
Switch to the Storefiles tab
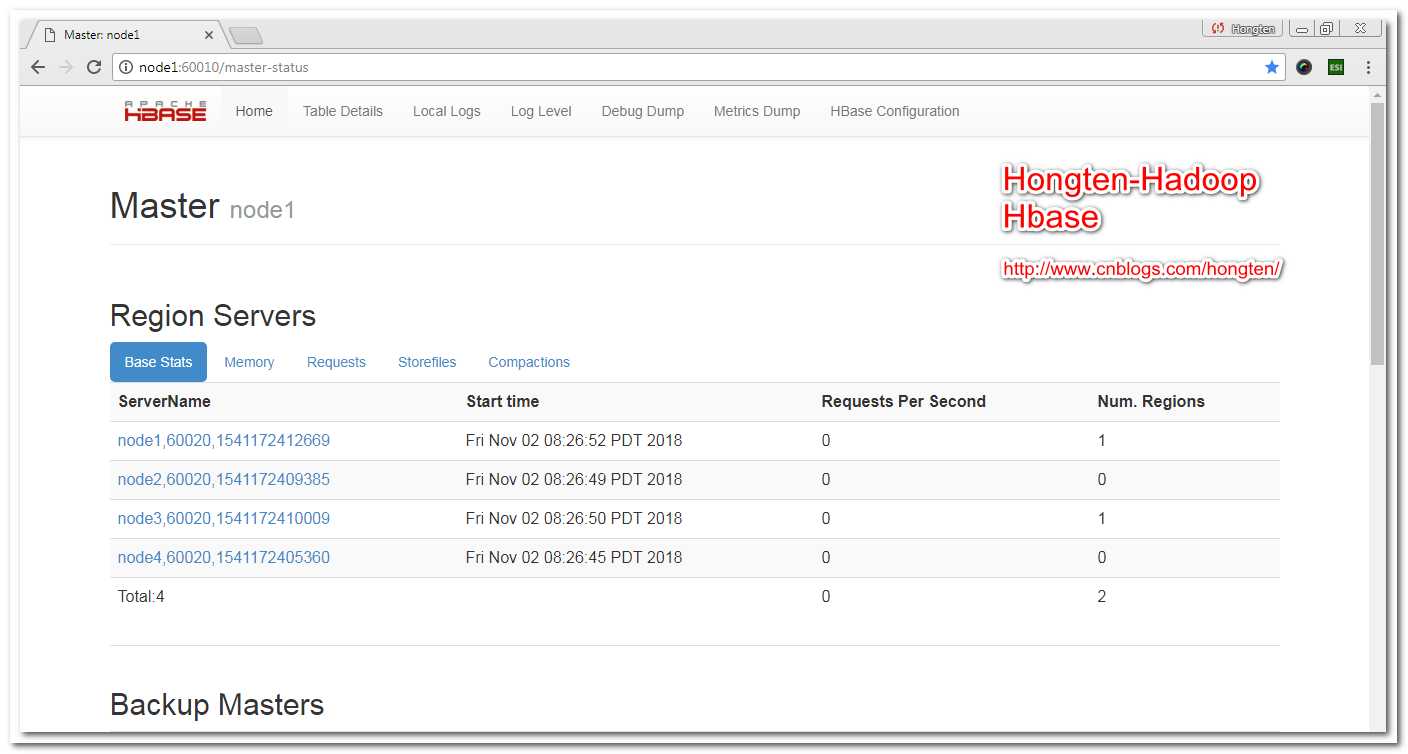(427, 362)
